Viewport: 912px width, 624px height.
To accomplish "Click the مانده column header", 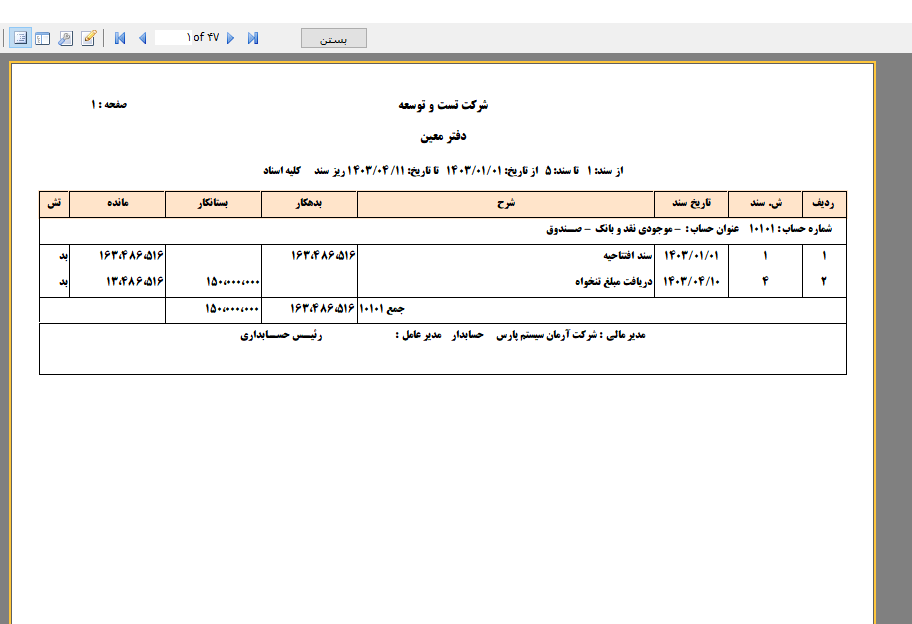I will pyautogui.click(x=117, y=204).
